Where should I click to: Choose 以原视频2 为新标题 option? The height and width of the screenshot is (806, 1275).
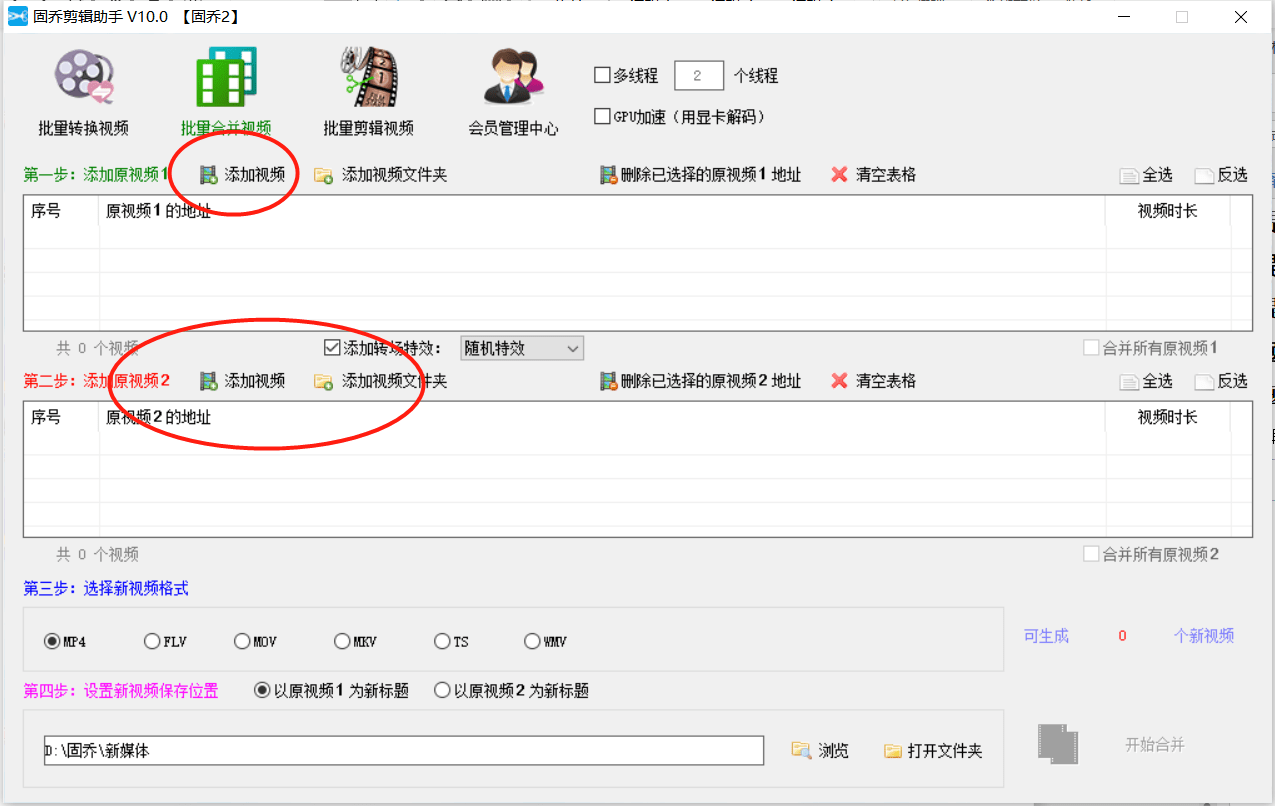coord(442,691)
